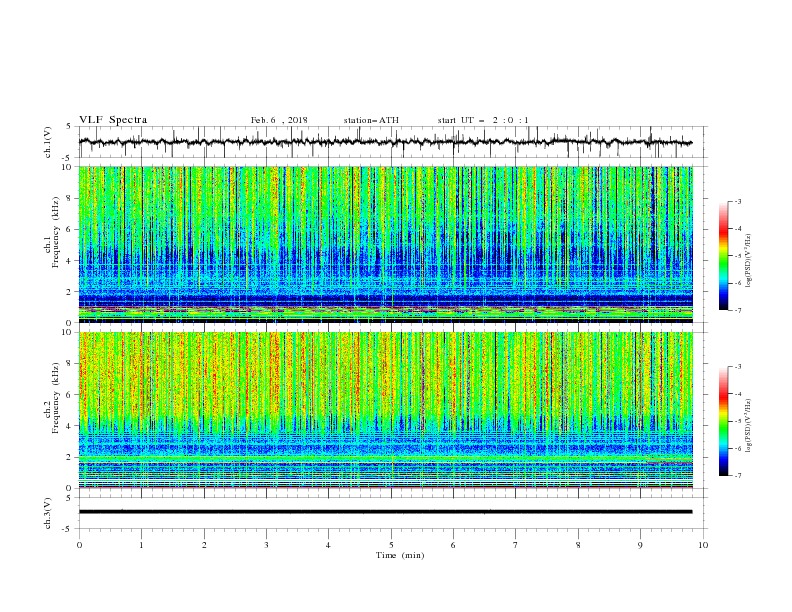Click inside the ch.2 spectrogram panel
Screen dimensions: 792x612
coord(385,410)
